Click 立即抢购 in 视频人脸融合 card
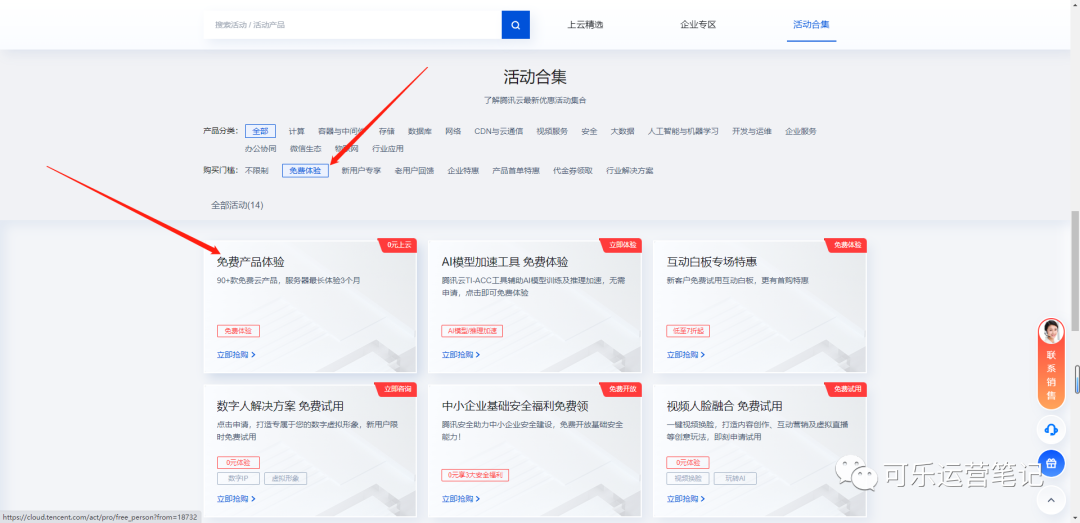1080x523 pixels. [x=686, y=499]
